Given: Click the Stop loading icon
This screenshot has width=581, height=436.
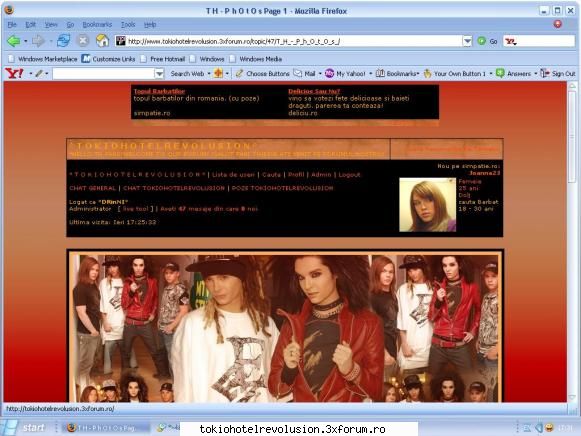Looking at the screenshot, I should tap(83, 40).
